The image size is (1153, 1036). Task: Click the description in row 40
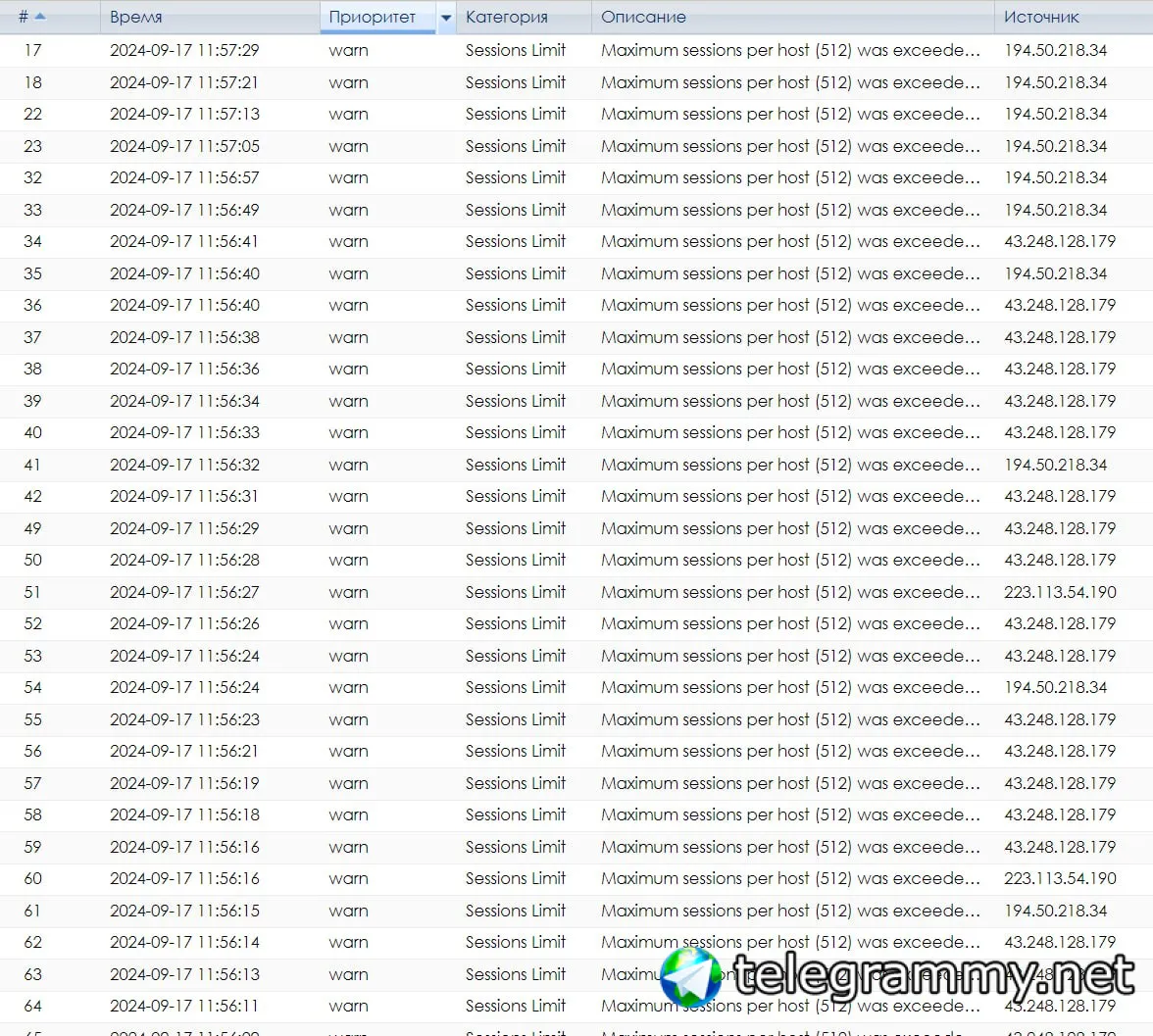(x=790, y=432)
